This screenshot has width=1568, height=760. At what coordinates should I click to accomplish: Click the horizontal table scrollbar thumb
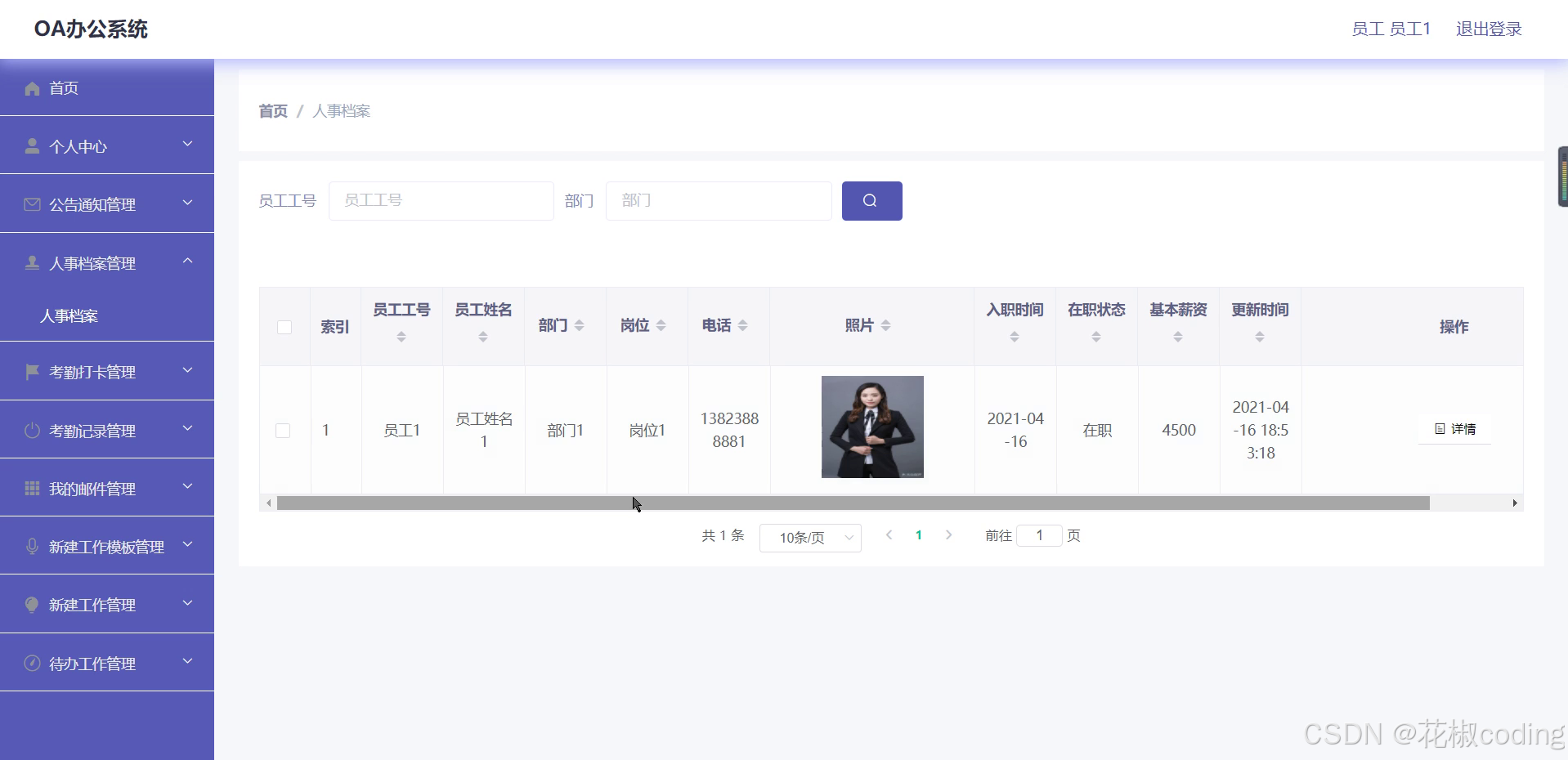click(x=853, y=503)
